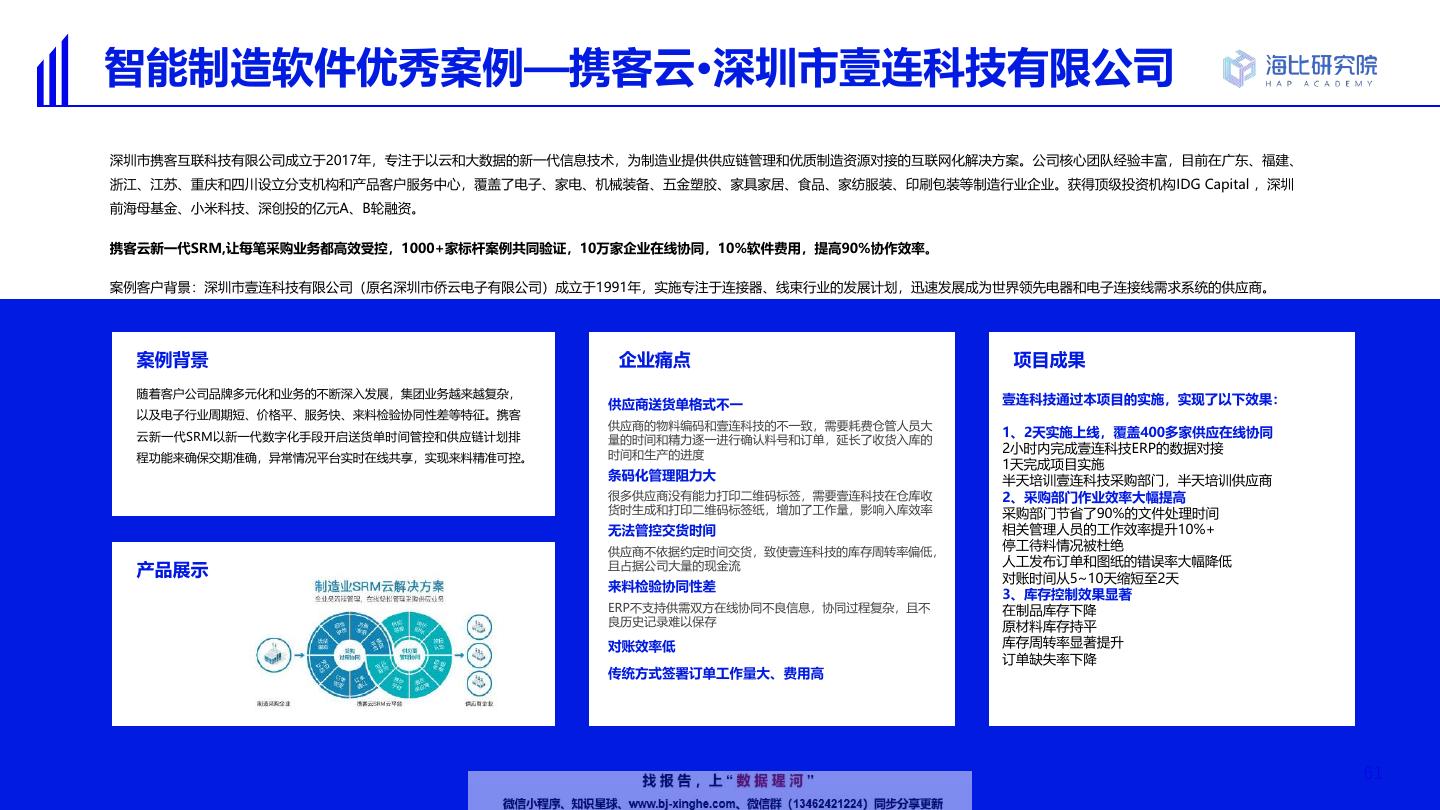The width and height of the screenshot is (1440, 810).
Task: Select the pain point 条码化管理阻力大
Action: tap(662, 475)
